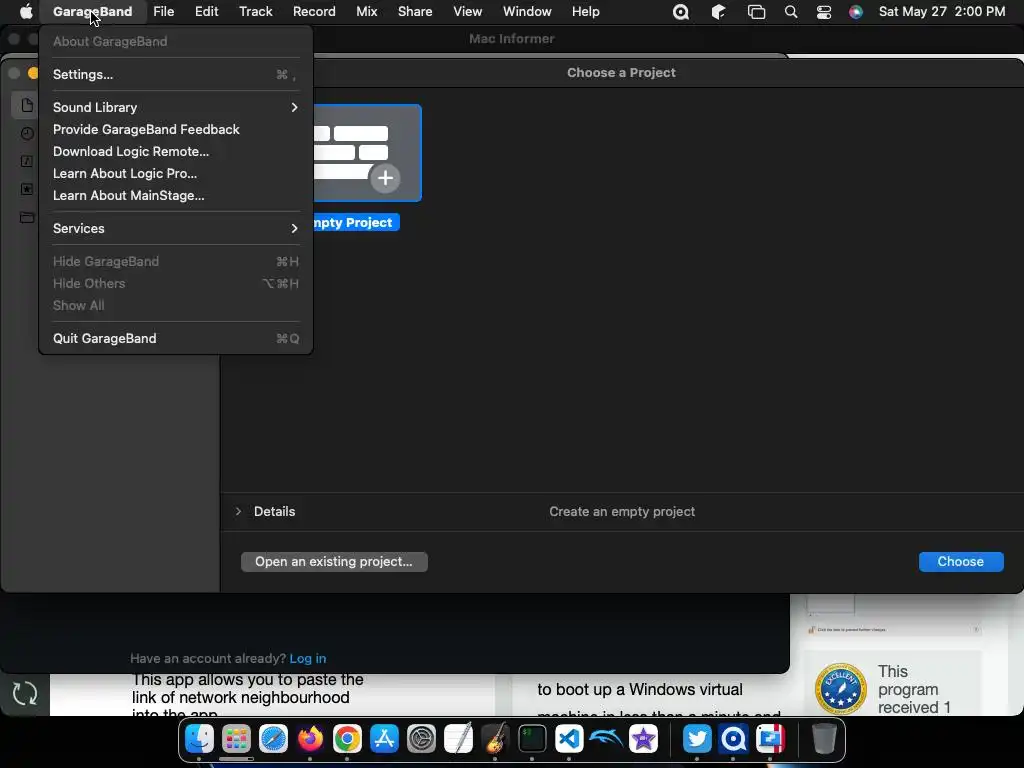Click the Log in link

click(x=308, y=658)
